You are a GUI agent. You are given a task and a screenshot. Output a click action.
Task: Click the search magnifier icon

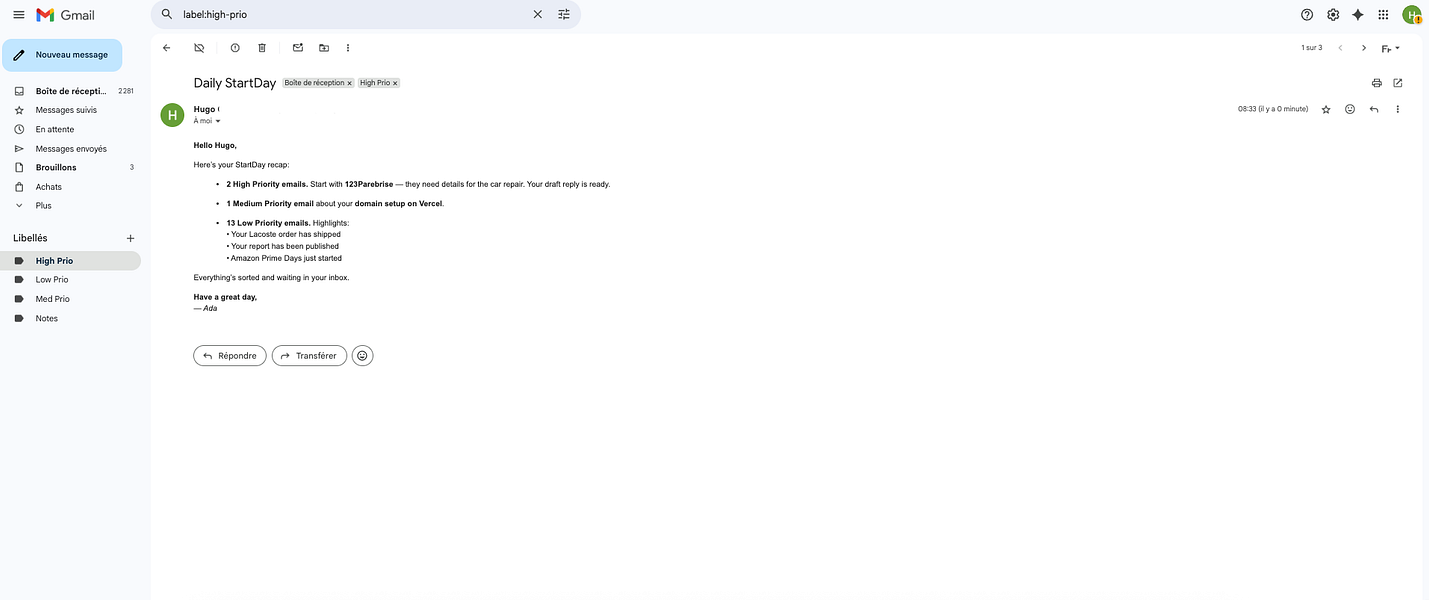pyautogui.click(x=167, y=15)
